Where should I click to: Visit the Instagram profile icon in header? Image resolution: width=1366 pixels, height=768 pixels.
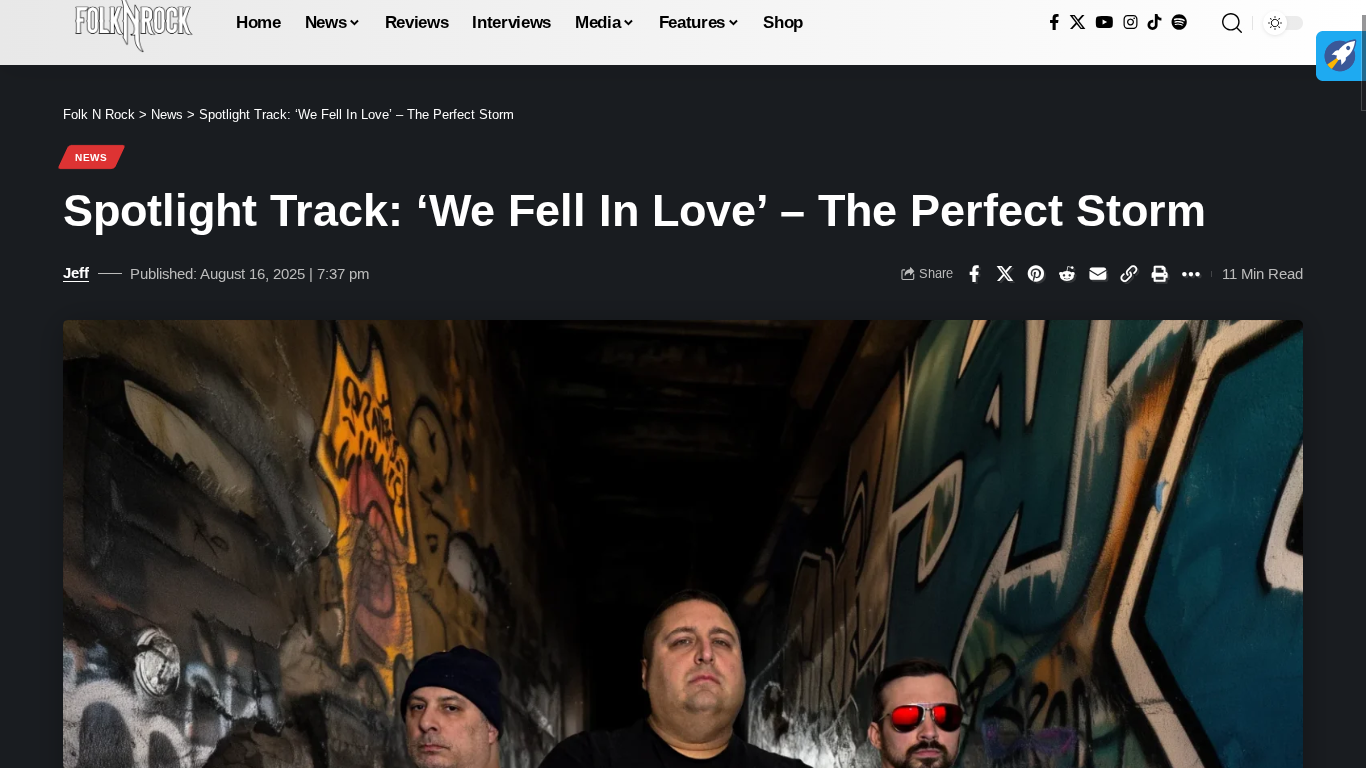coord(1130,22)
